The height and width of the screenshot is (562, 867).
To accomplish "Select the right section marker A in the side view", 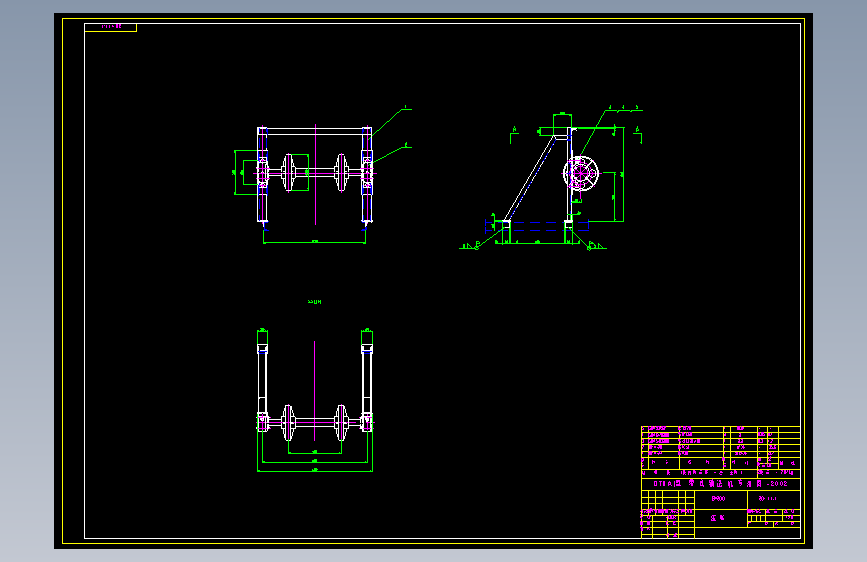I will [x=638, y=135].
